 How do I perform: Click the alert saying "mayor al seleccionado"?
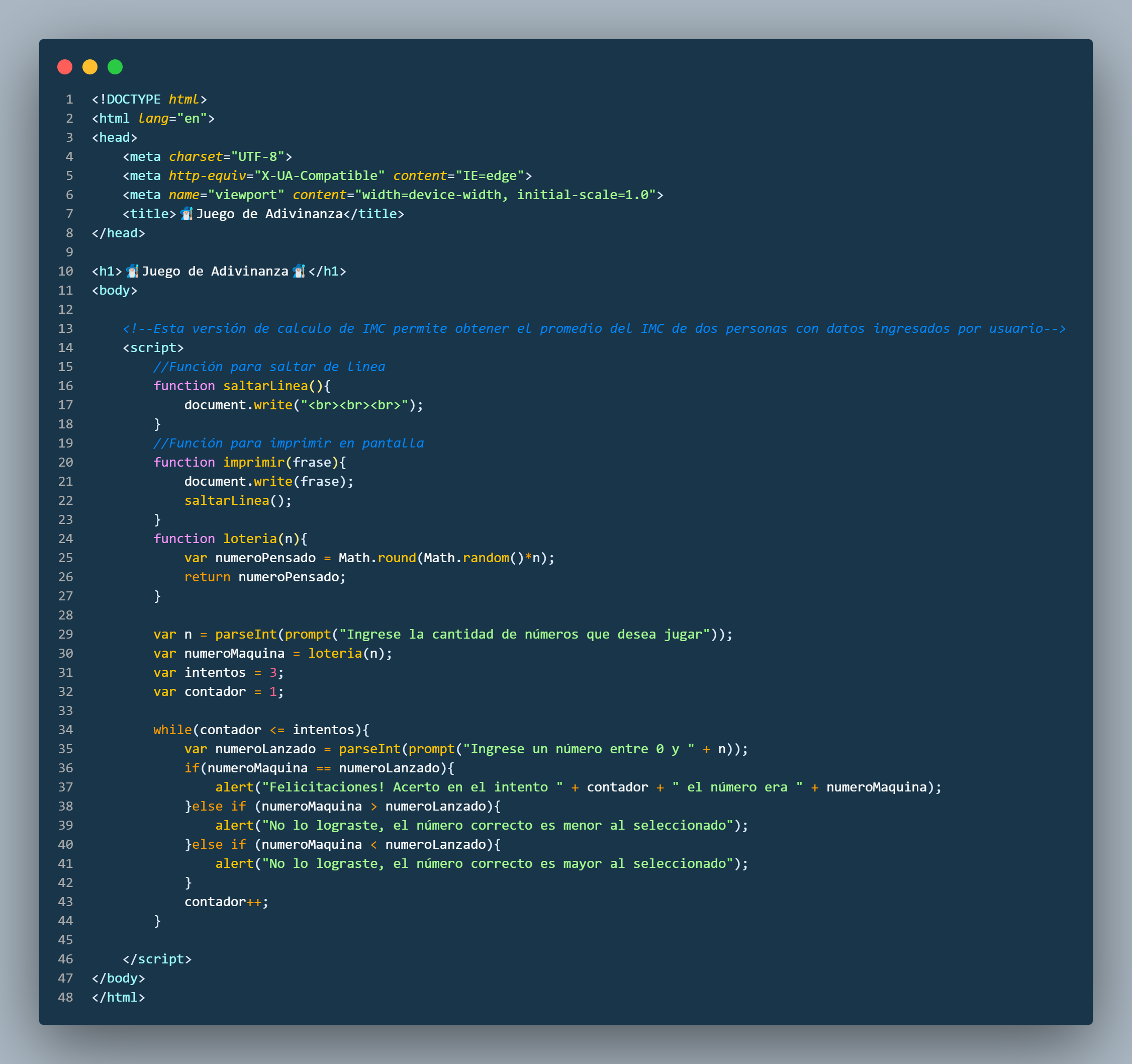482,863
